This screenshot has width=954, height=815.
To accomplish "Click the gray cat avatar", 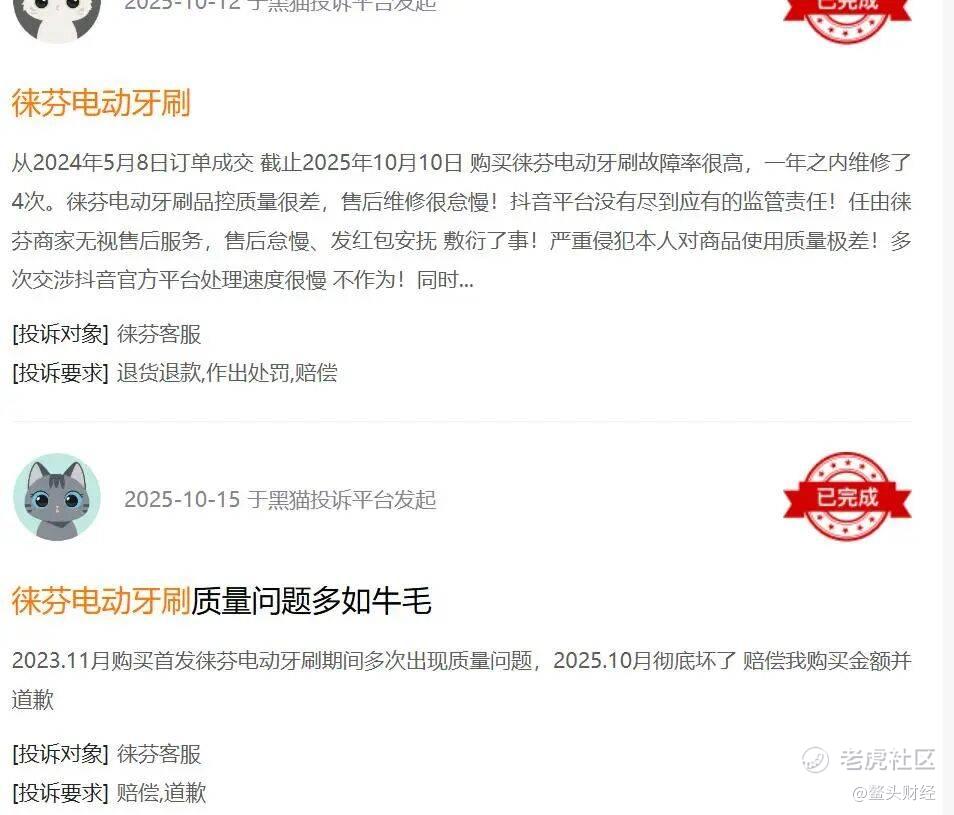I will pyautogui.click(x=57, y=497).
